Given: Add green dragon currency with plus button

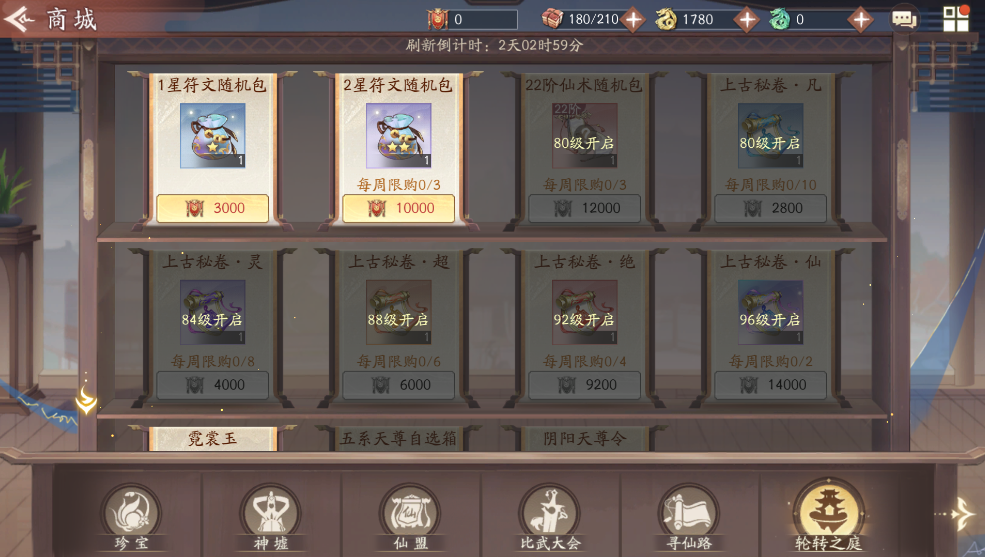Looking at the screenshot, I should pos(861,20).
